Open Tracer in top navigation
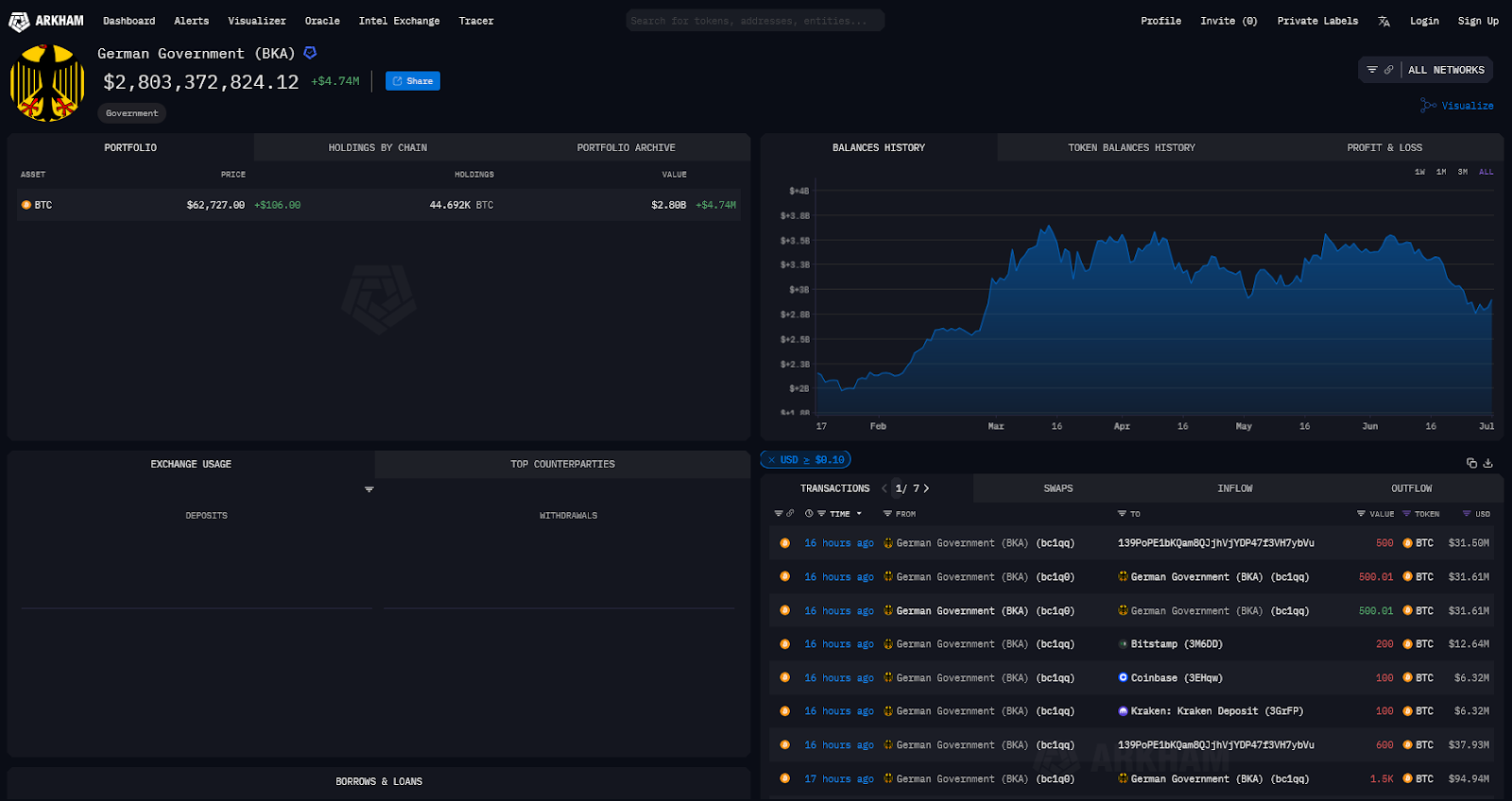 pos(476,21)
